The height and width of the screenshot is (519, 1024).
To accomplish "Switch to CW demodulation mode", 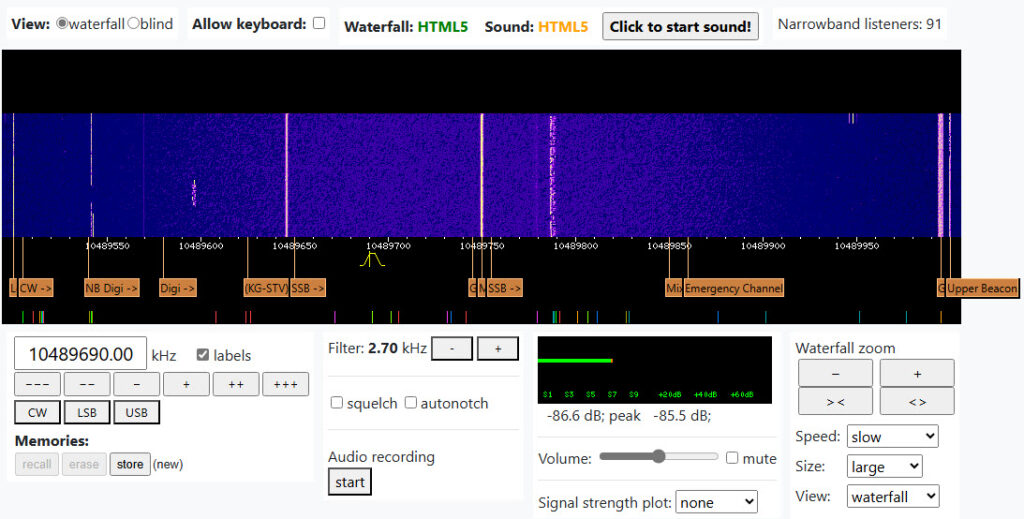I will tap(37, 412).
